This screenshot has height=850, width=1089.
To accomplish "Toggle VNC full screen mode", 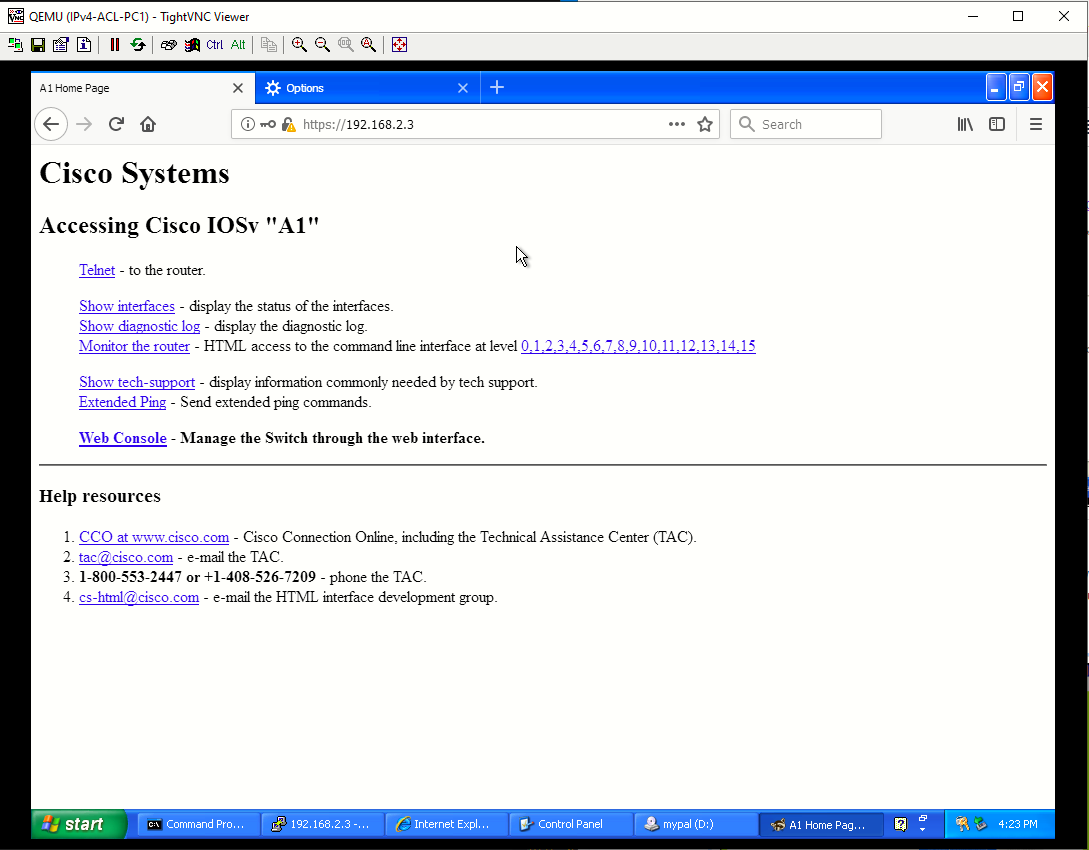I will point(399,45).
